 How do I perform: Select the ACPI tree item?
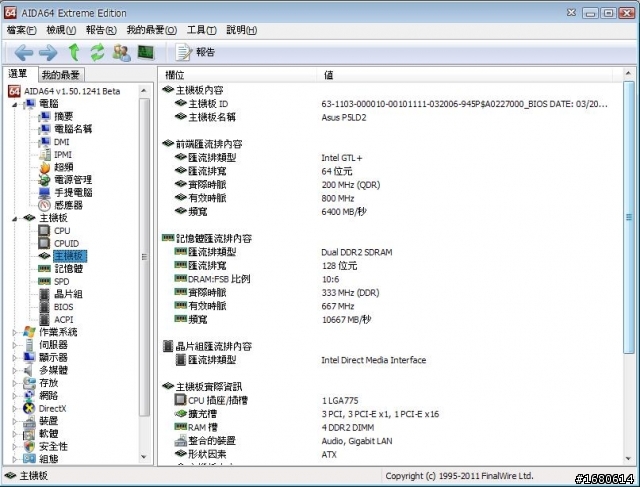click(x=63, y=320)
